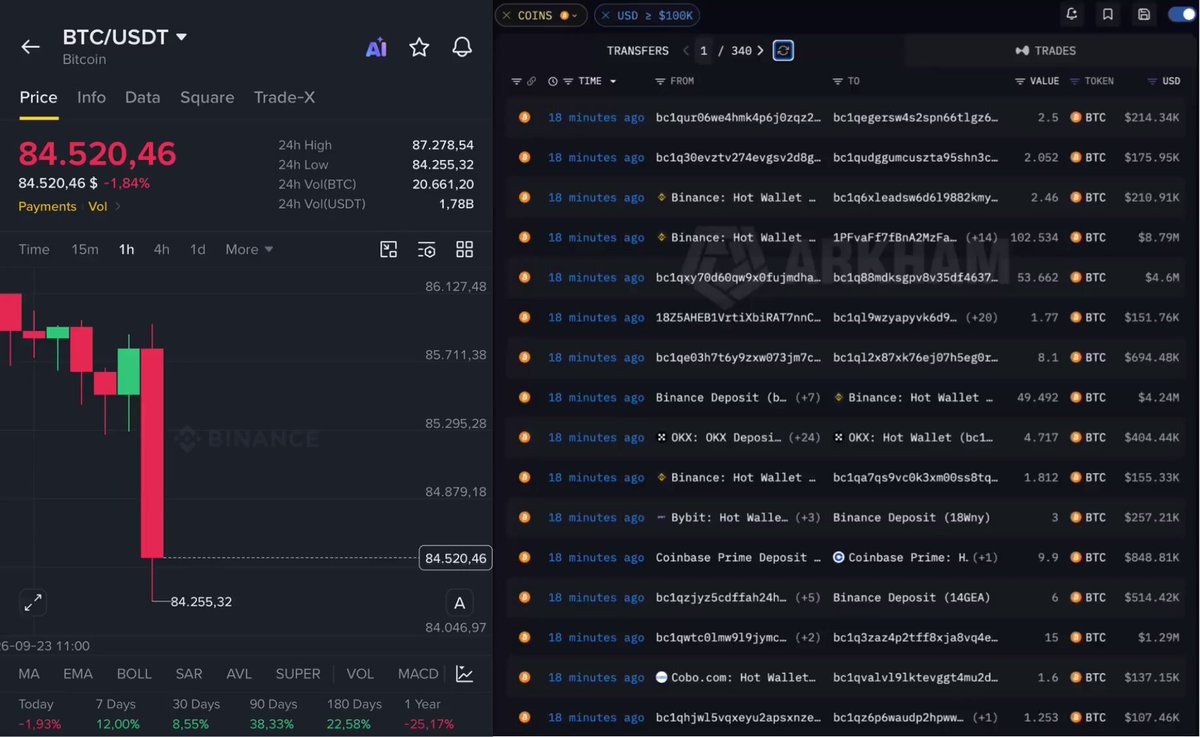Switch to the Info tab
The image size is (1200, 737).
[x=91, y=97]
